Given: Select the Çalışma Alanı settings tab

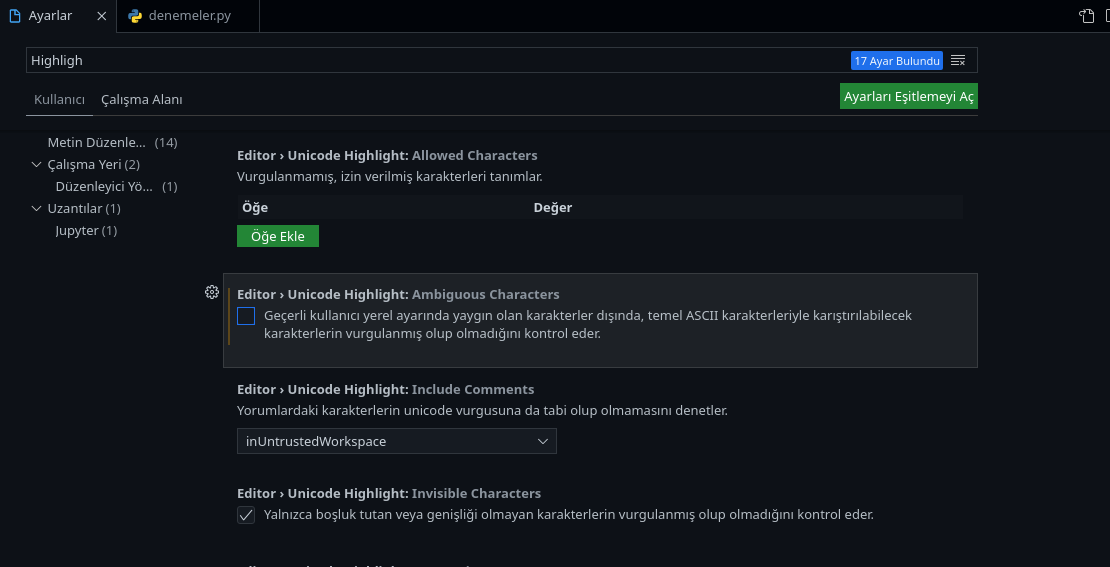Looking at the screenshot, I should point(141,100).
